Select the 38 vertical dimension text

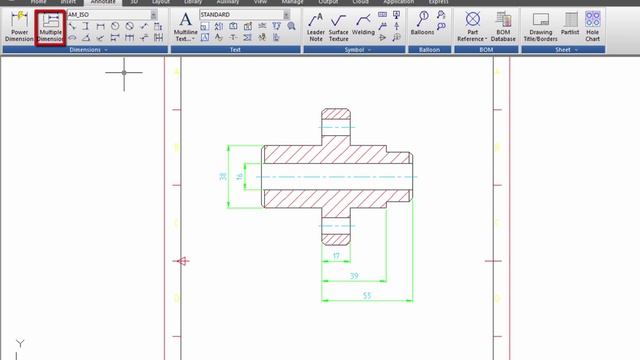(222, 176)
